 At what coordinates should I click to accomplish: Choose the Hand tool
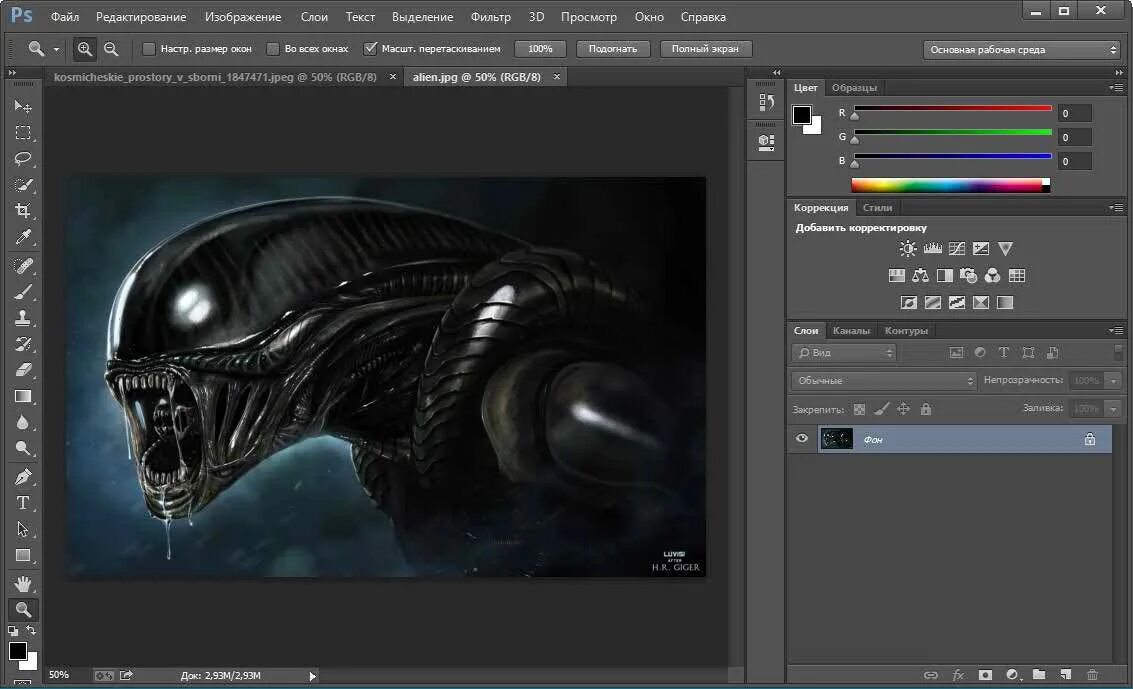pos(23,583)
